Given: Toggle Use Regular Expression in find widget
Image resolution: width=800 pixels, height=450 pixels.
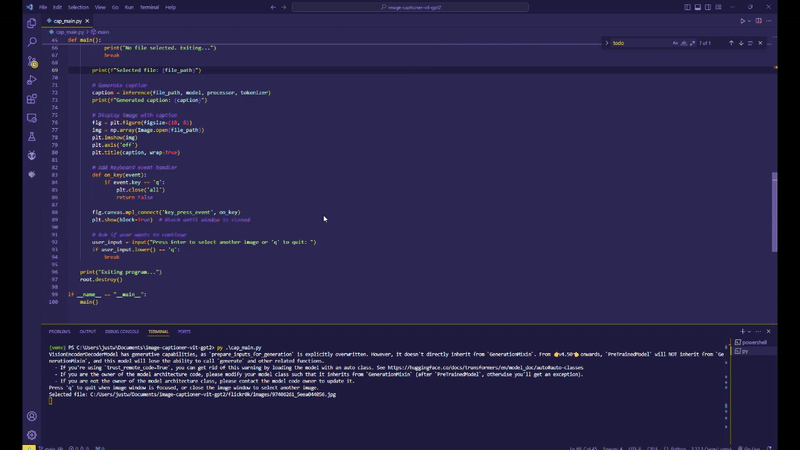Looking at the screenshot, I should tap(691, 43).
